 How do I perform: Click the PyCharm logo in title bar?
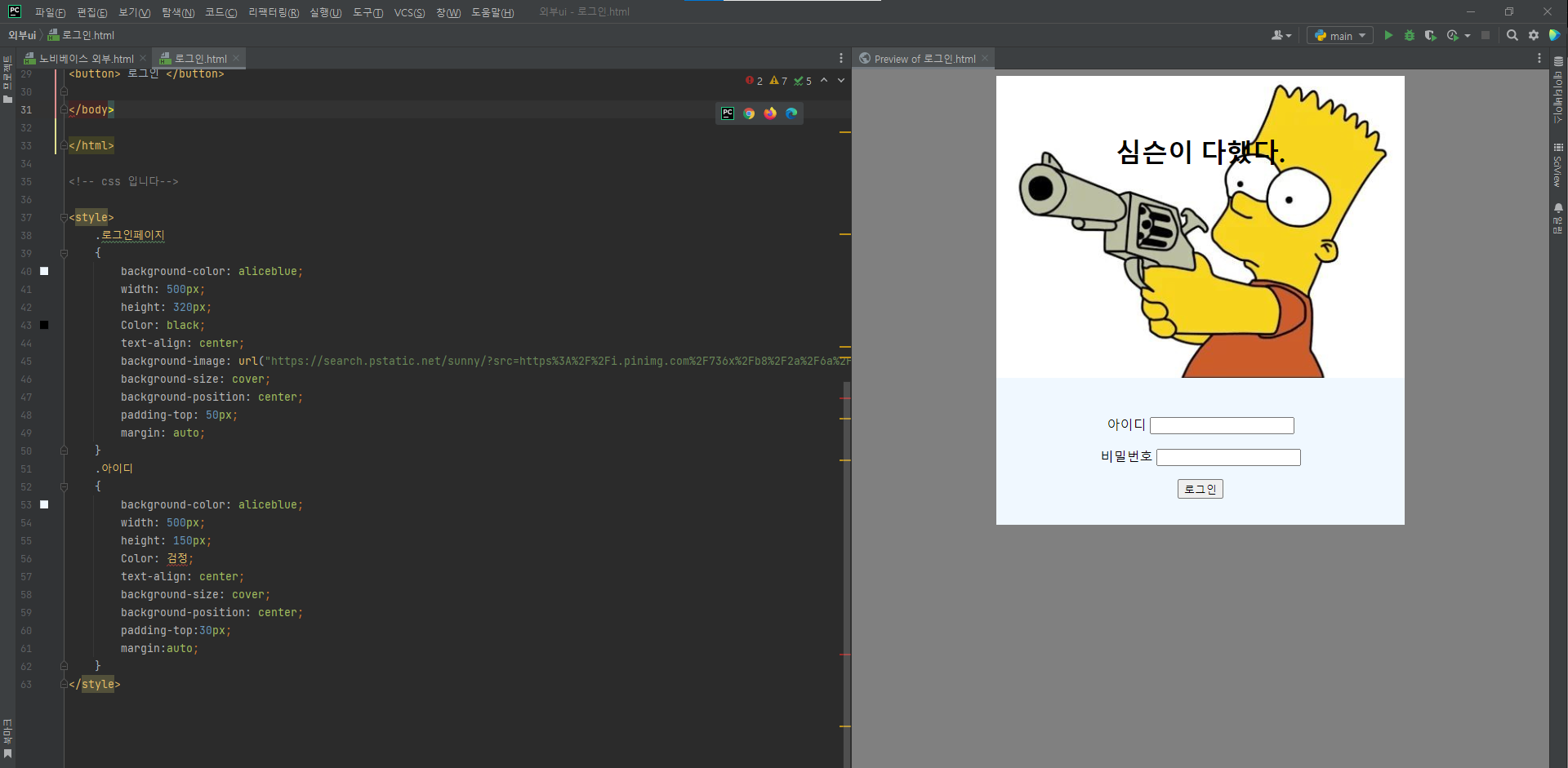15,11
